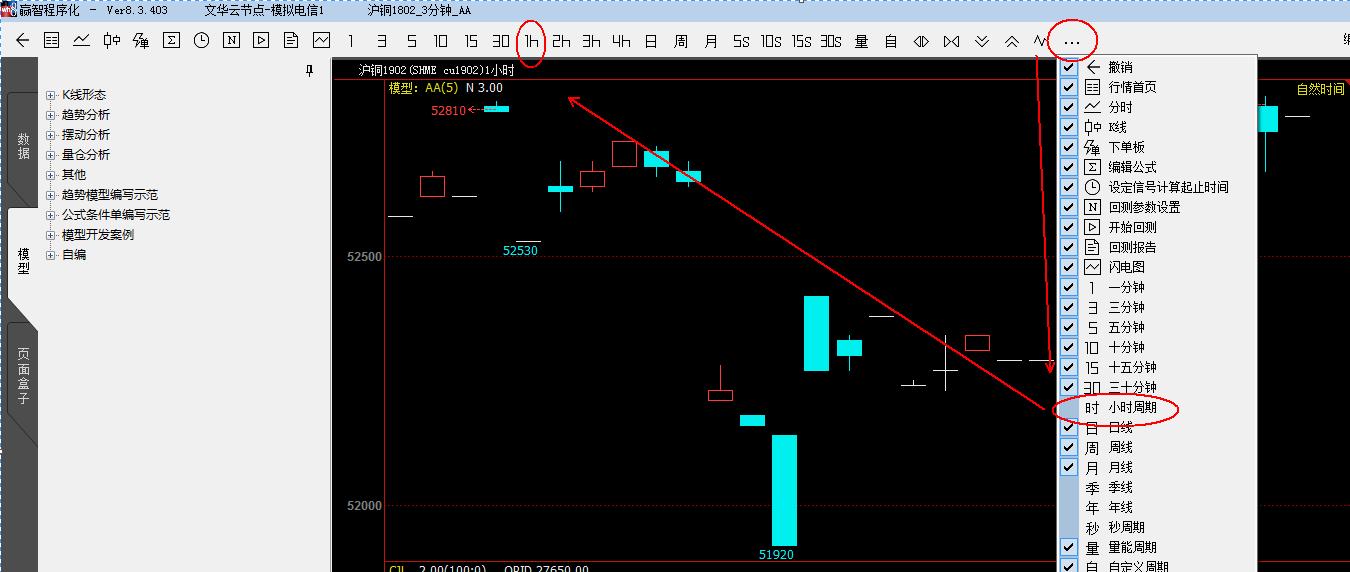The width and height of the screenshot is (1350, 572).
Task: Select the 4h period toolbar button
Action: [621, 41]
